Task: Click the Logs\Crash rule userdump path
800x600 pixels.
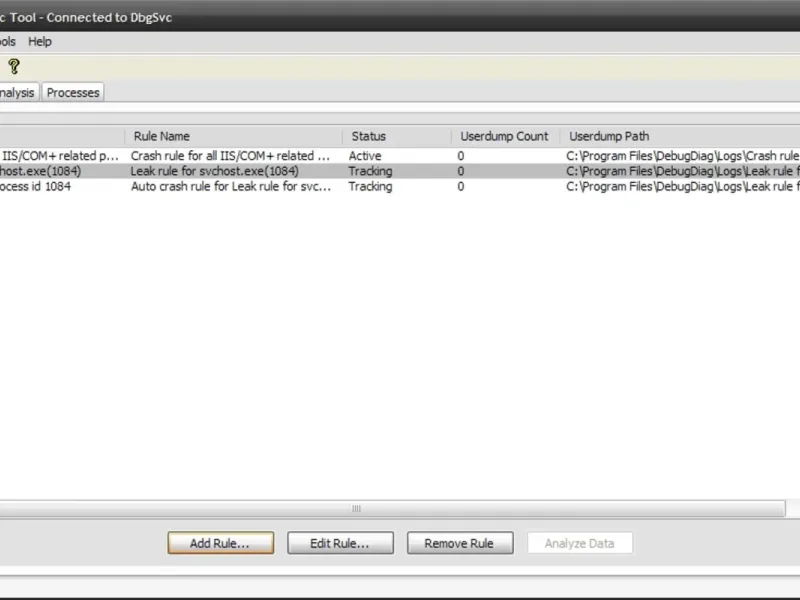Action: pyautogui.click(x=683, y=156)
